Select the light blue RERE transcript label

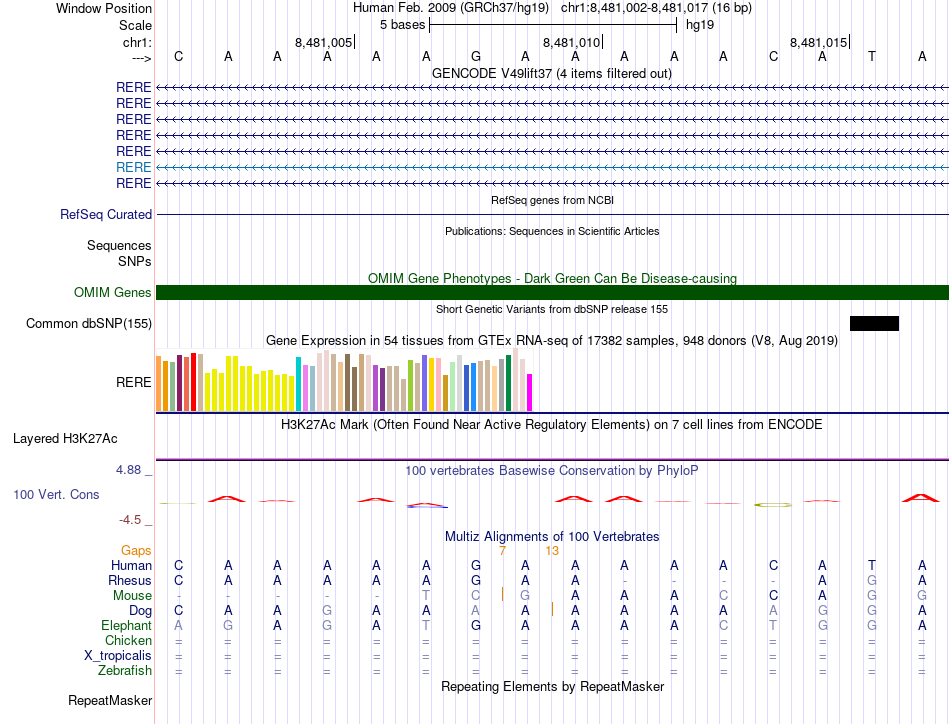click(x=133, y=167)
